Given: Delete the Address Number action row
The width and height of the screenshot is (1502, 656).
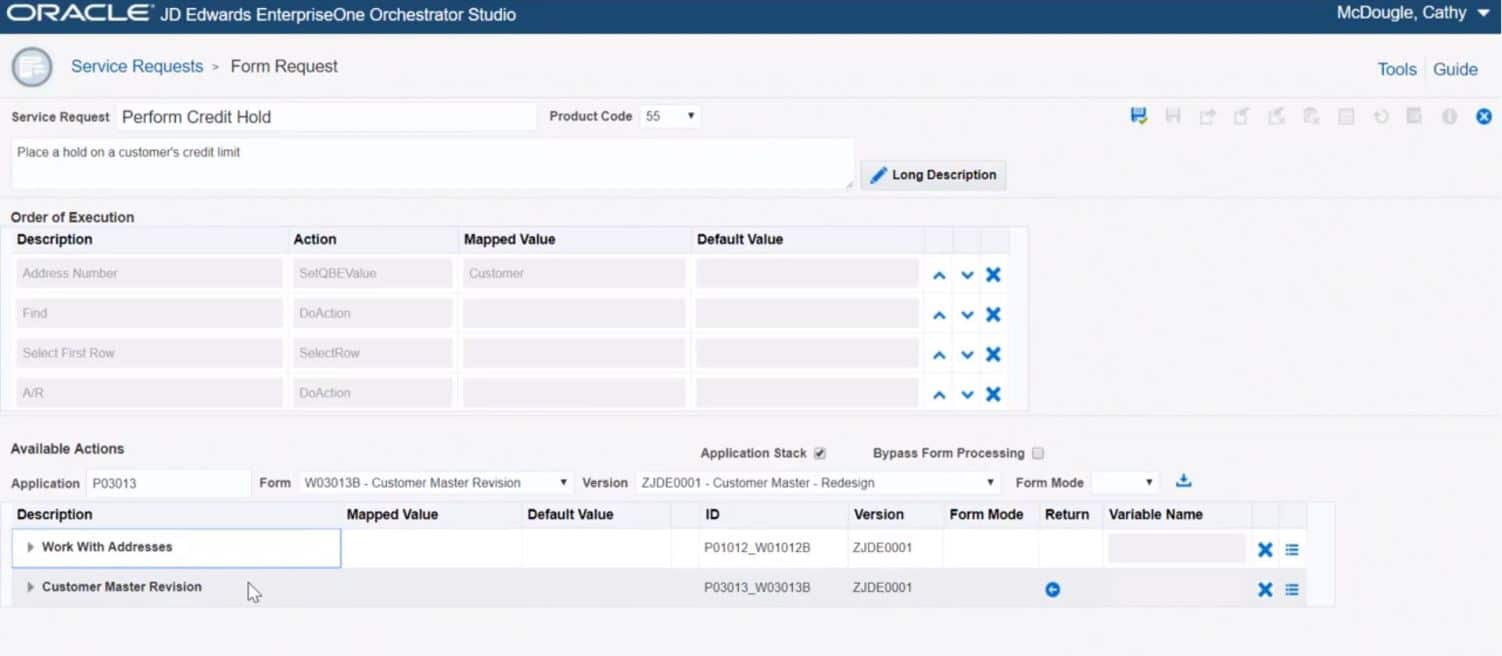Looking at the screenshot, I should [993, 274].
